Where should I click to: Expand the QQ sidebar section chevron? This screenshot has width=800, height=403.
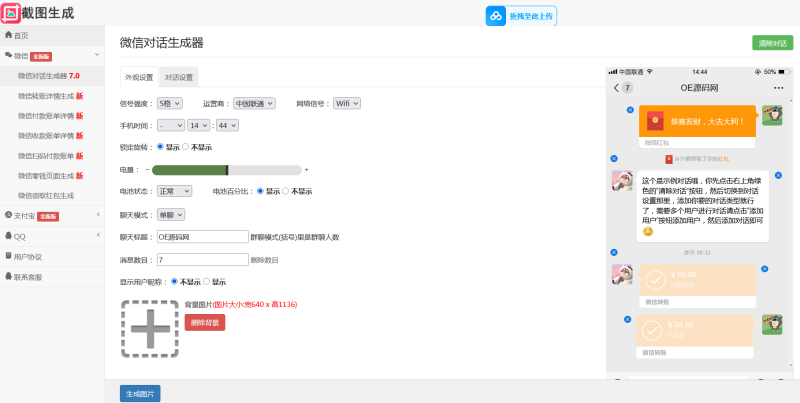coord(98,235)
